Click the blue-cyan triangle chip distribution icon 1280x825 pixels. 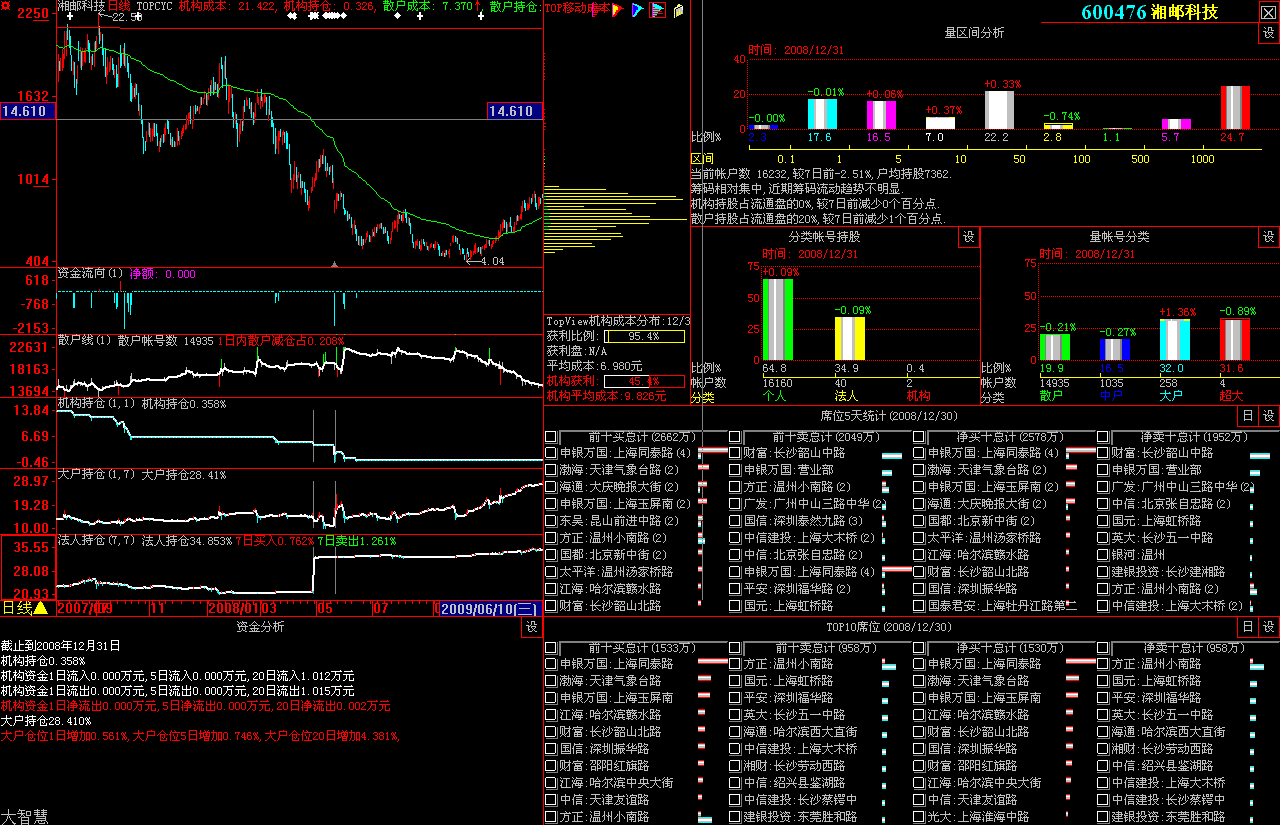637,10
